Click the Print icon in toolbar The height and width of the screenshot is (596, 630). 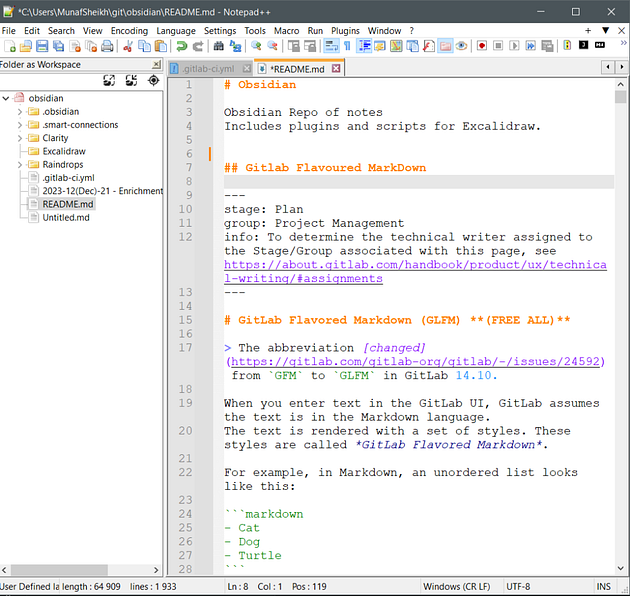click(107, 46)
